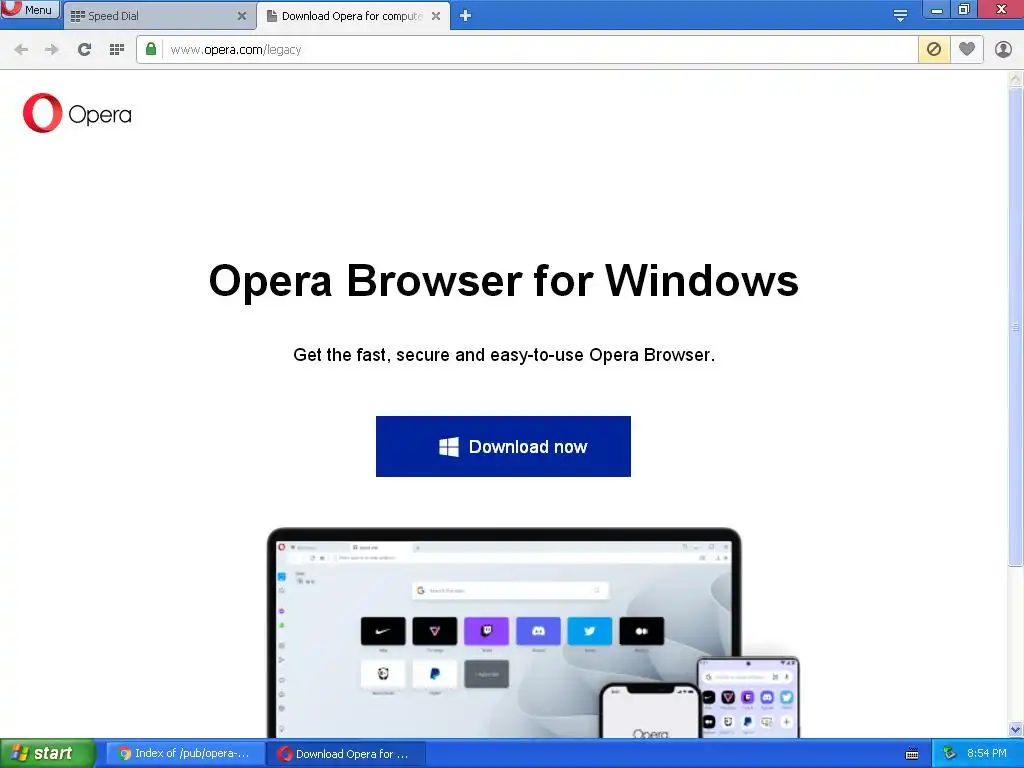Reload the current page

point(84,50)
